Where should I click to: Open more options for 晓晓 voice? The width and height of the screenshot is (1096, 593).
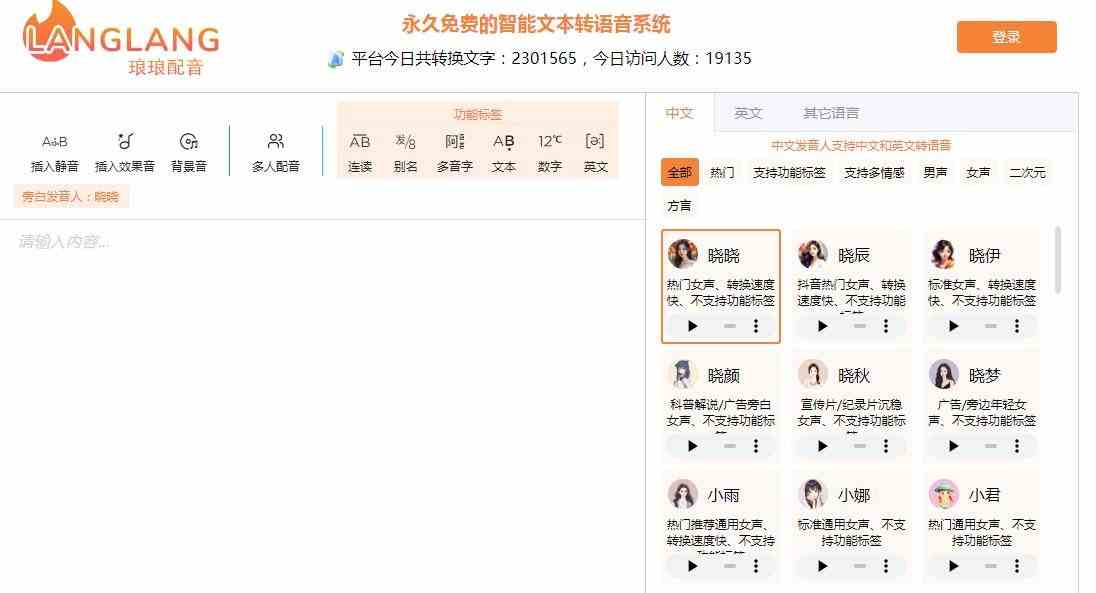(x=756, y=326)
